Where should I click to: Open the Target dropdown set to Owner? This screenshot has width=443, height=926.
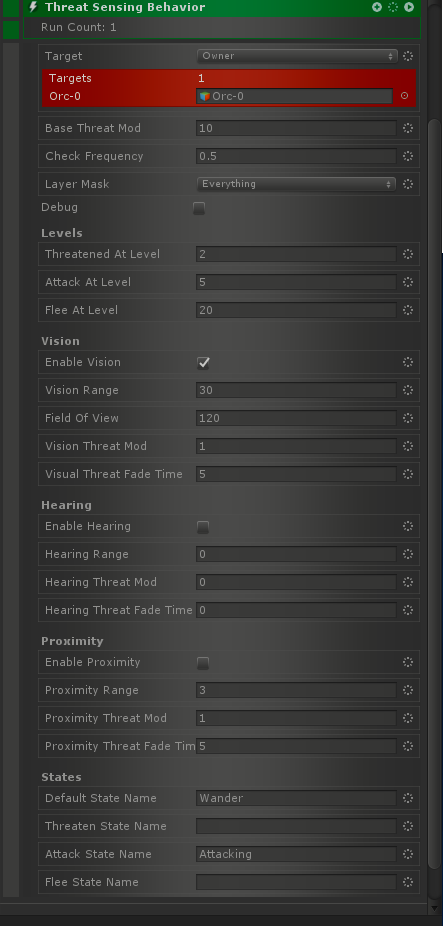297,56
